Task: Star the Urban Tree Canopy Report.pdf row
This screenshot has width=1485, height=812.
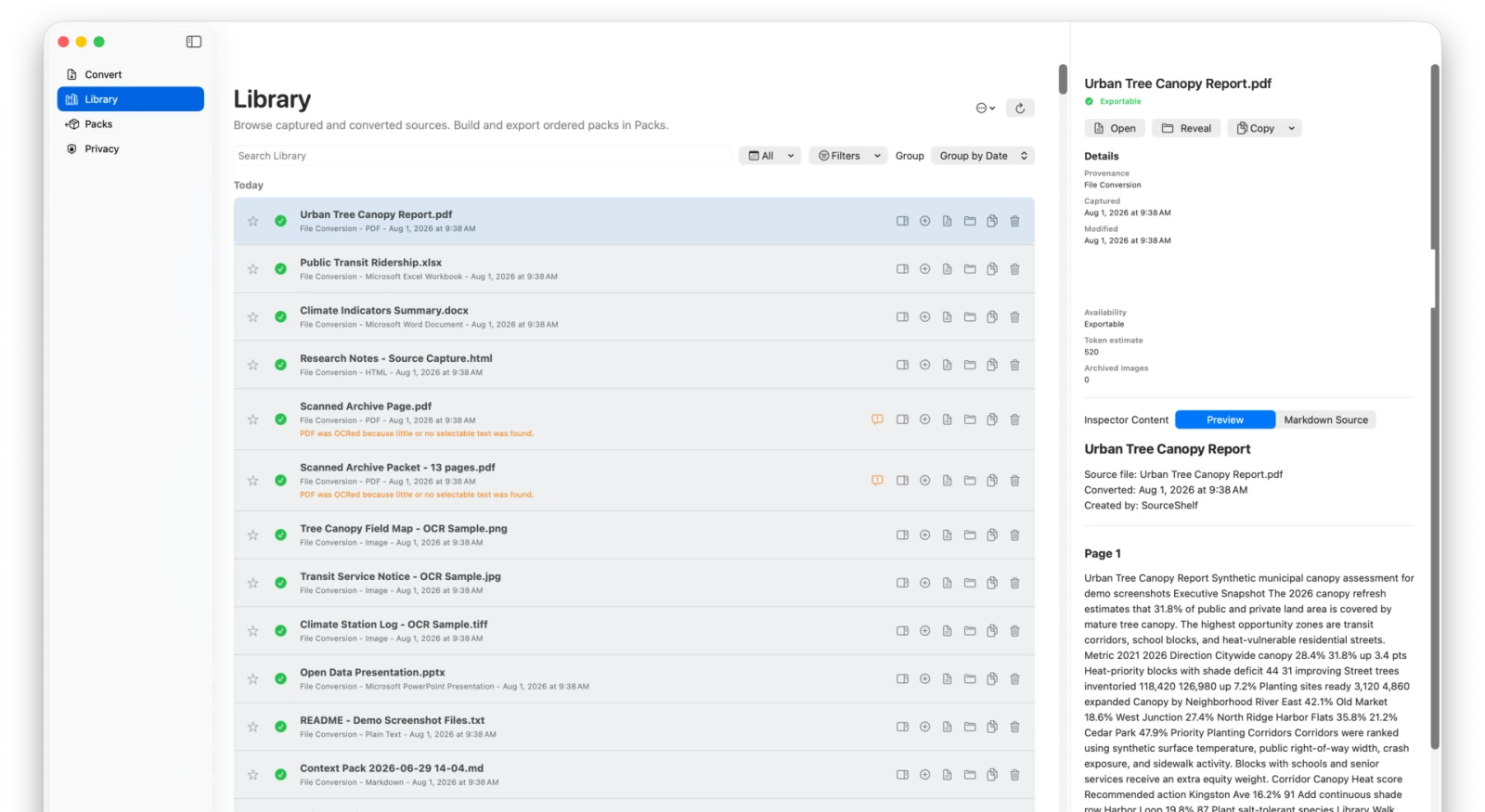Action: [252, 221]
